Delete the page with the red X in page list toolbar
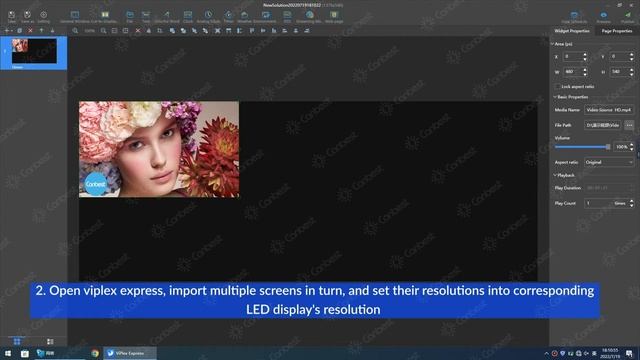 (x=30, y=31)
